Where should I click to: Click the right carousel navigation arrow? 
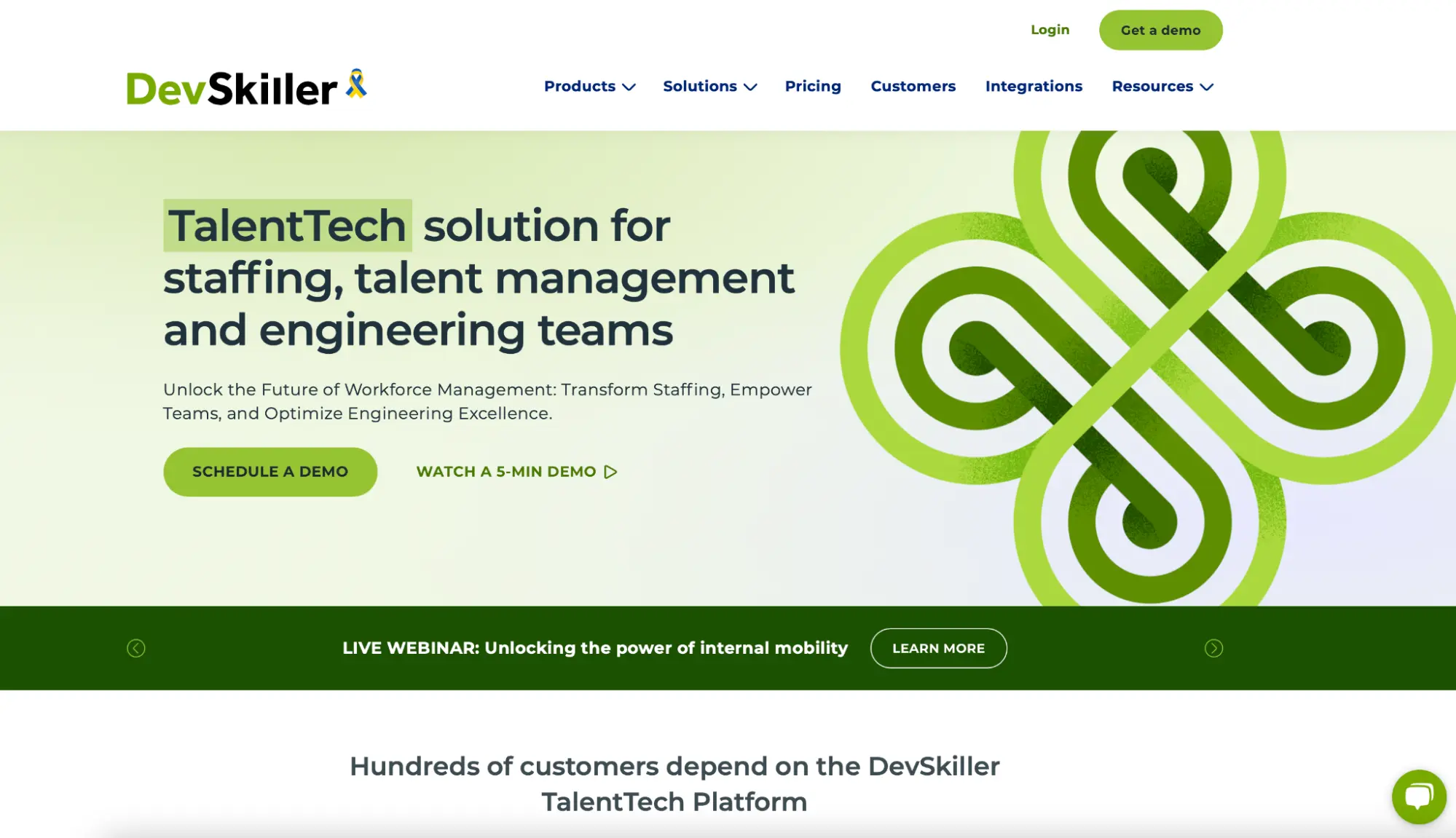(1213, 647)
